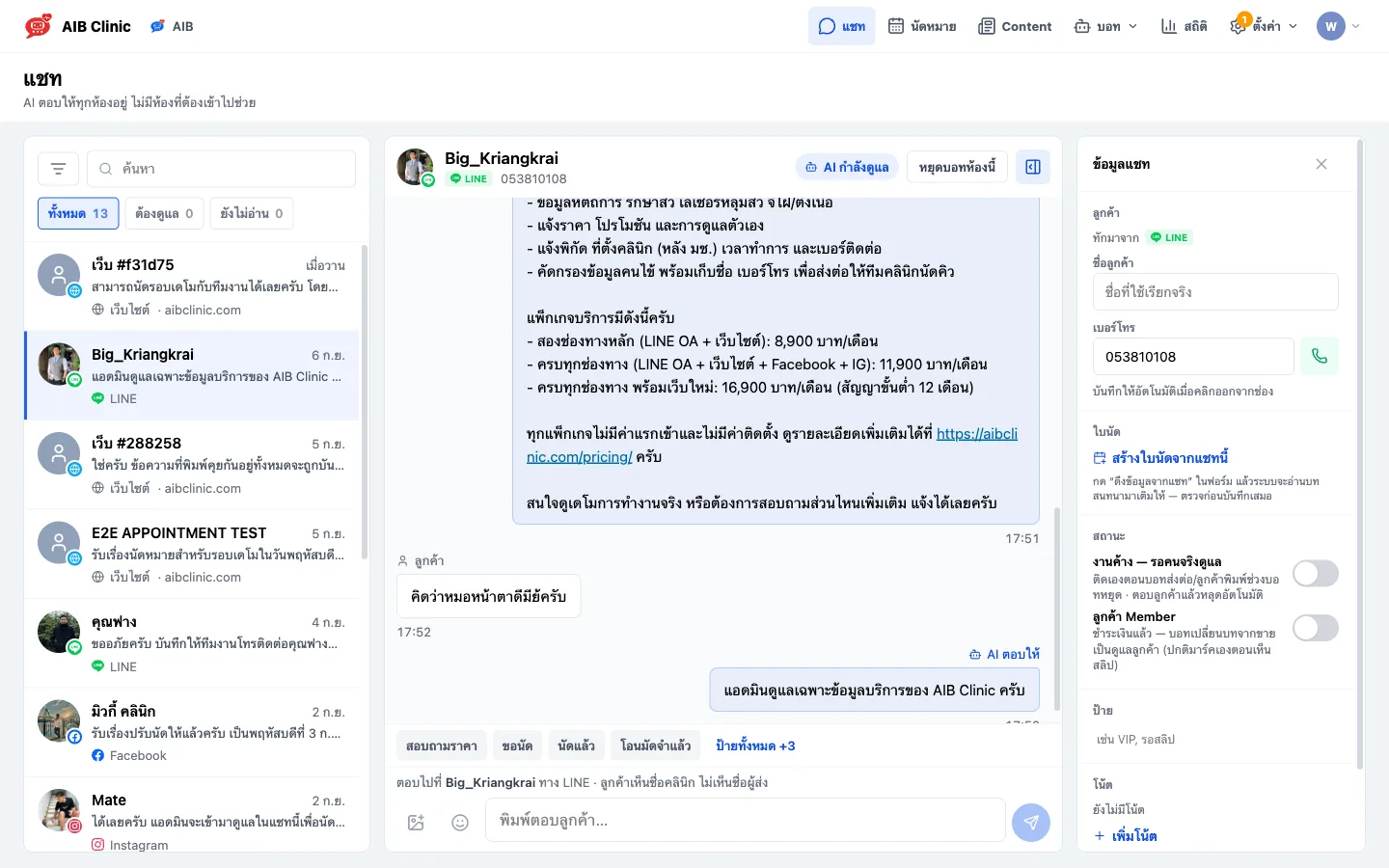Open the คุณฟาง conversation
Viewport: 1389px width, 868px height.
pyautogui.click(x=192, y=643)
